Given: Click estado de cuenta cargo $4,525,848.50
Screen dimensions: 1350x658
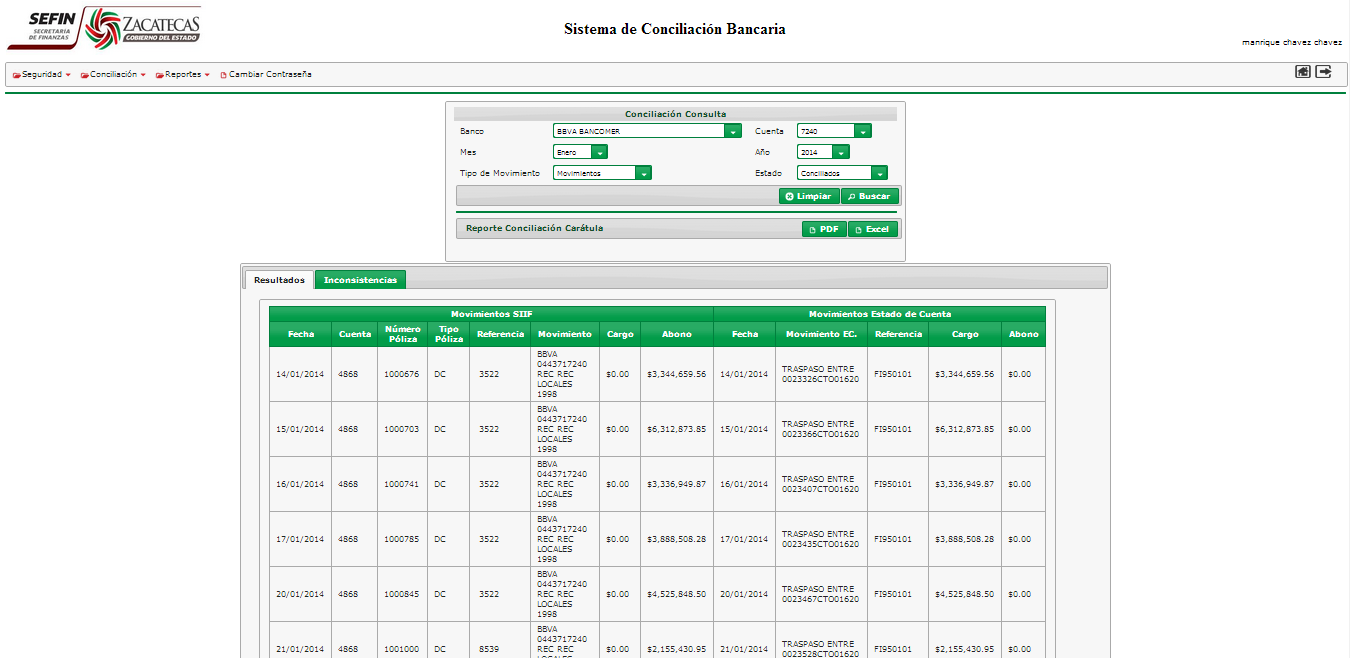Looking at the screenshot, I should (x=965, y=594).
